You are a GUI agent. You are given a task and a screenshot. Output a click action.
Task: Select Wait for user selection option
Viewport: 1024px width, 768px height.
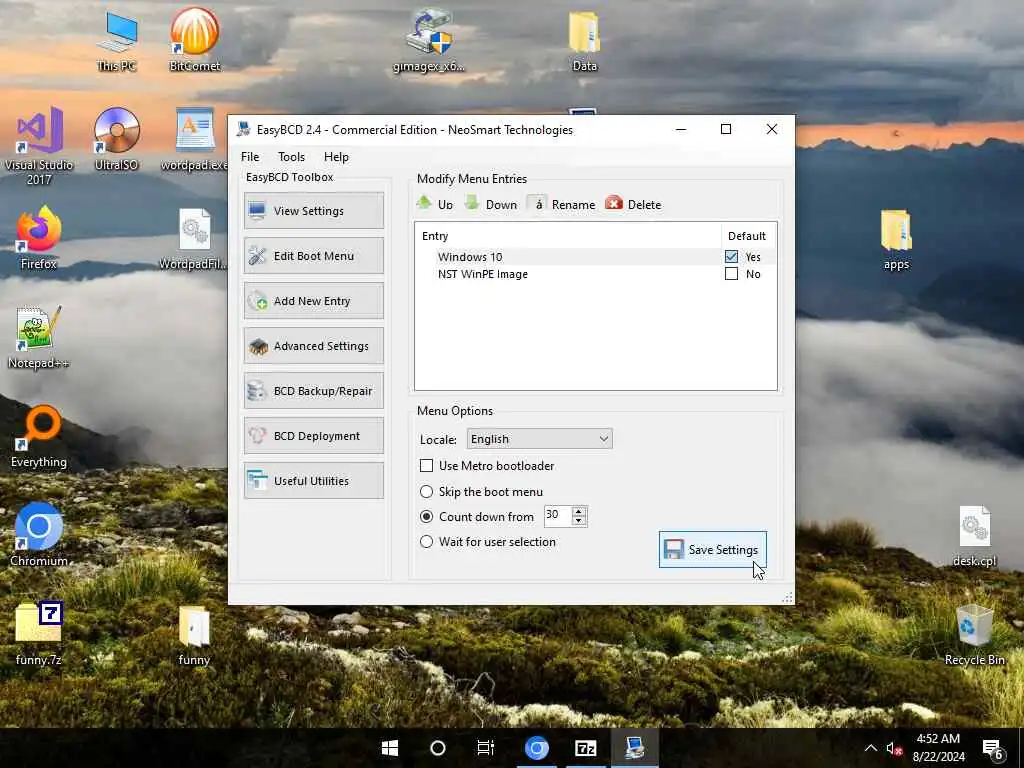tap(426, 541)
